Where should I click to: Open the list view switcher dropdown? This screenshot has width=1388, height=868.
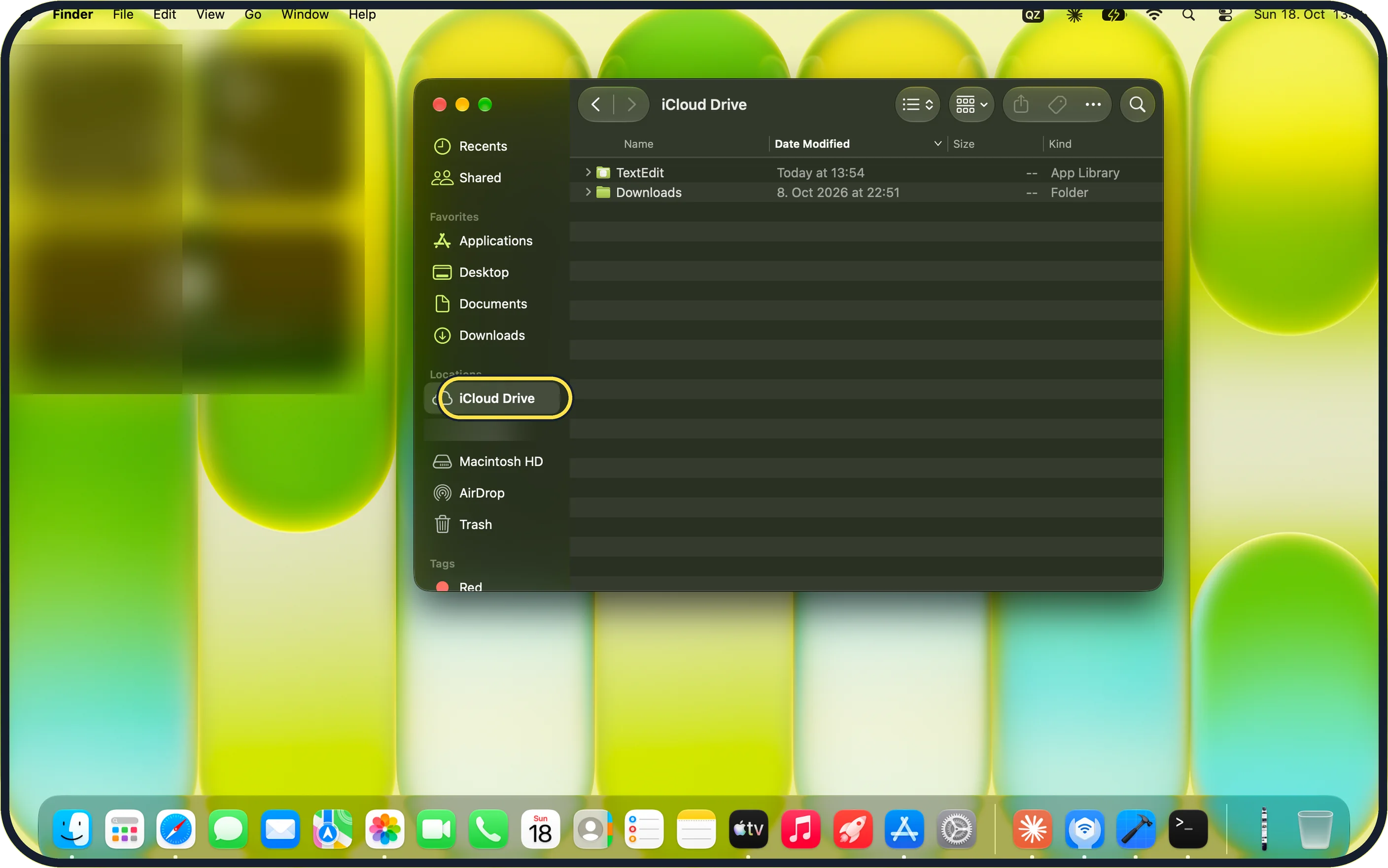pyautogui.click(x=918, y=104)
